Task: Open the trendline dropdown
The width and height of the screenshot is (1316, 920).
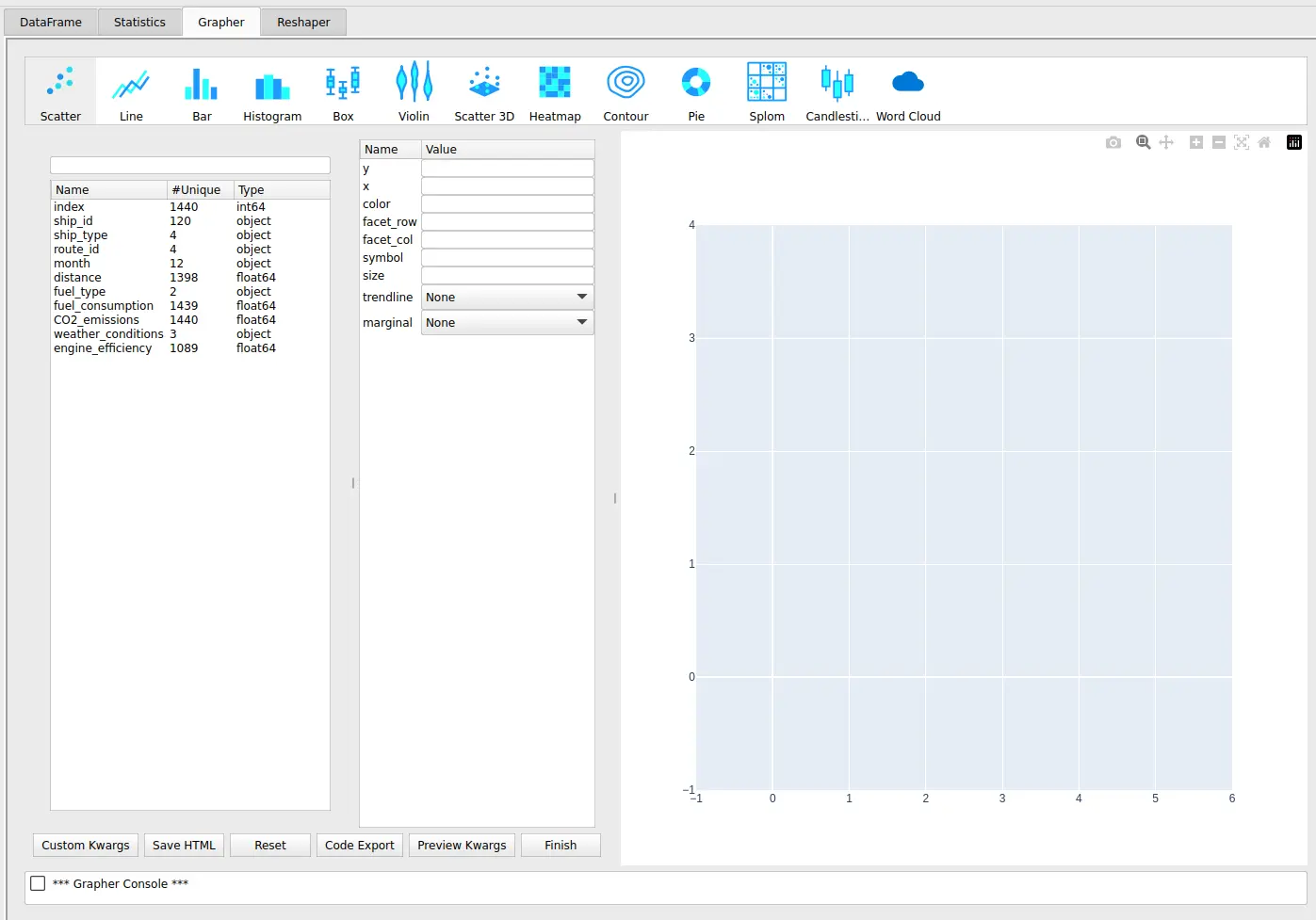Action: point(507,297)
